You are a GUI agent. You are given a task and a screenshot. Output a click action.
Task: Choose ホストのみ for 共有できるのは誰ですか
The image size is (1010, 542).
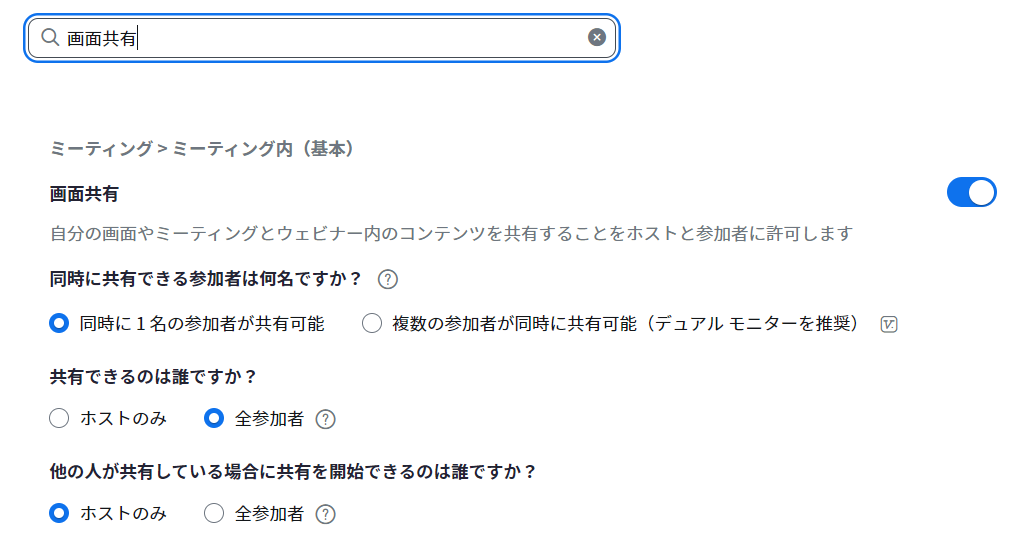coord(59,419)
